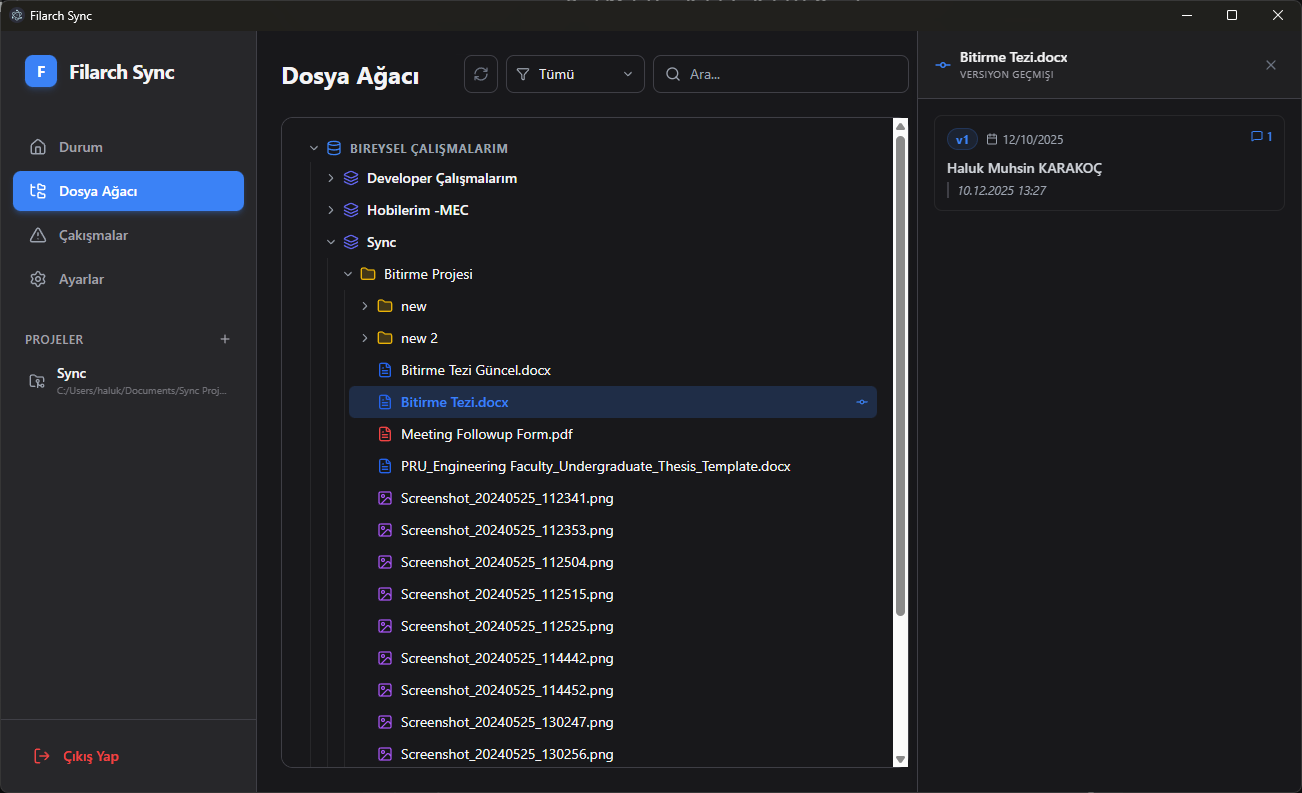Expand the 'new 2' folder
The image size is (1302, 793).
point(365,338)
